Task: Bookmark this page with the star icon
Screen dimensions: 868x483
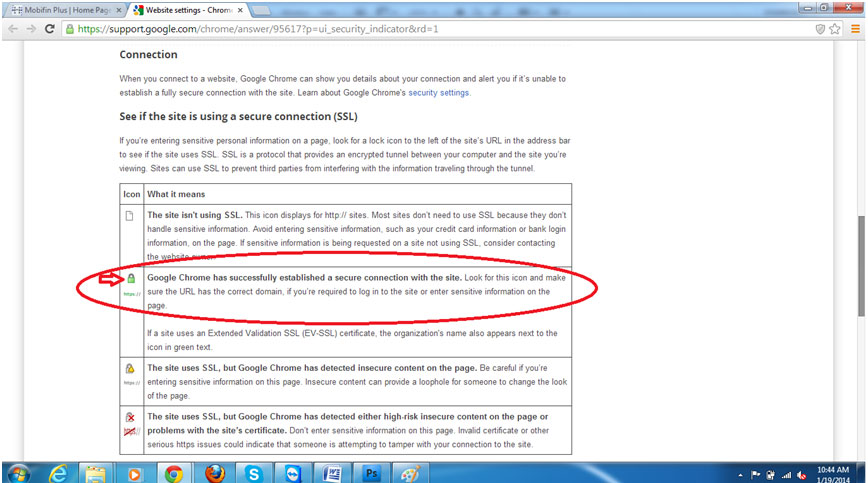Action: pyautogui.click(x=835, y=29)
